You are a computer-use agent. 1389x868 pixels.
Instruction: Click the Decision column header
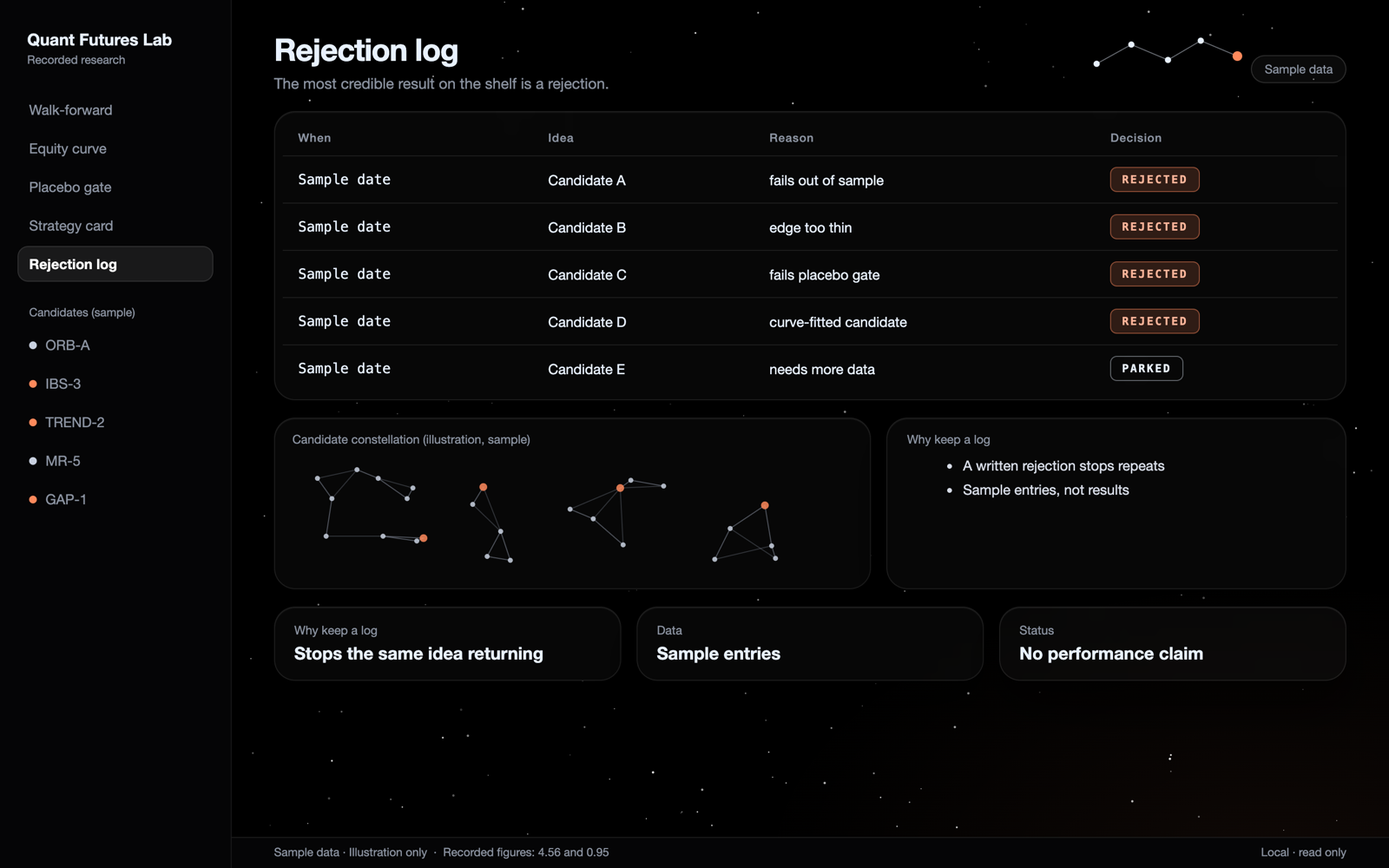coord(1136,138)
